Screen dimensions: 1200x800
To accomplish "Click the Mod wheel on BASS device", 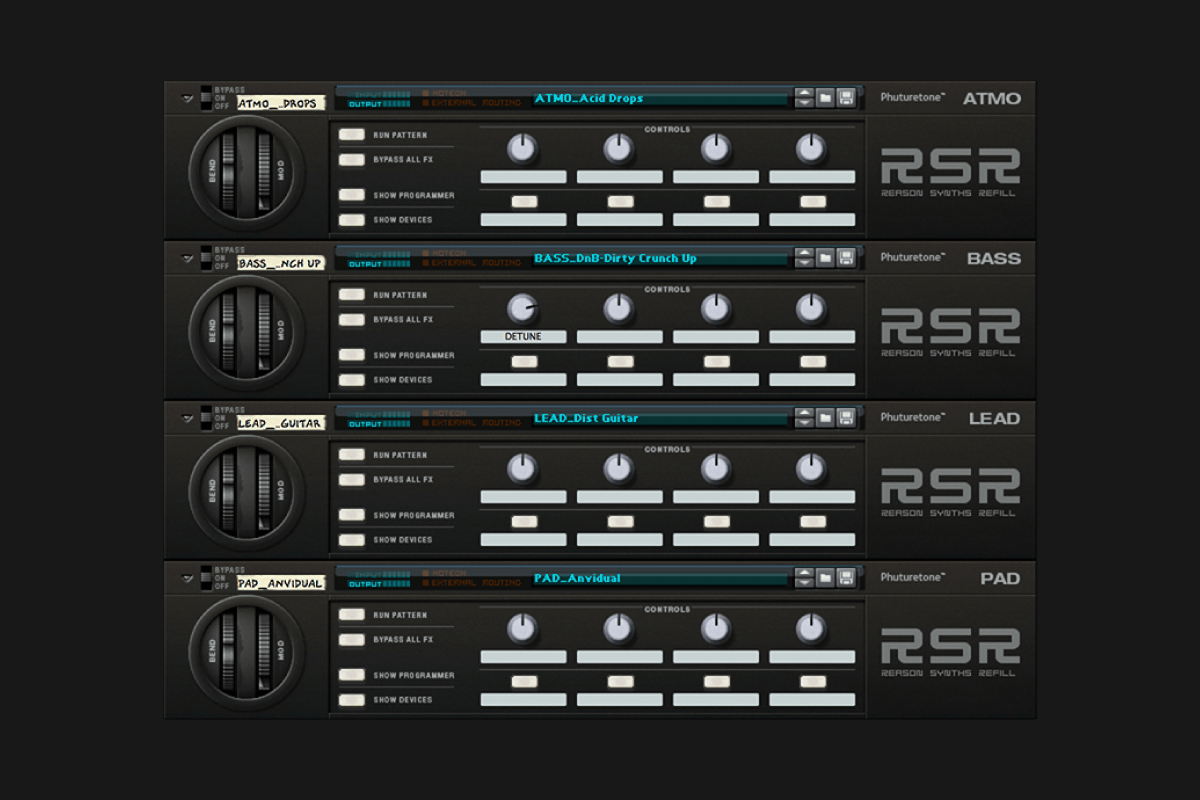I will click(x=265, y=331).
